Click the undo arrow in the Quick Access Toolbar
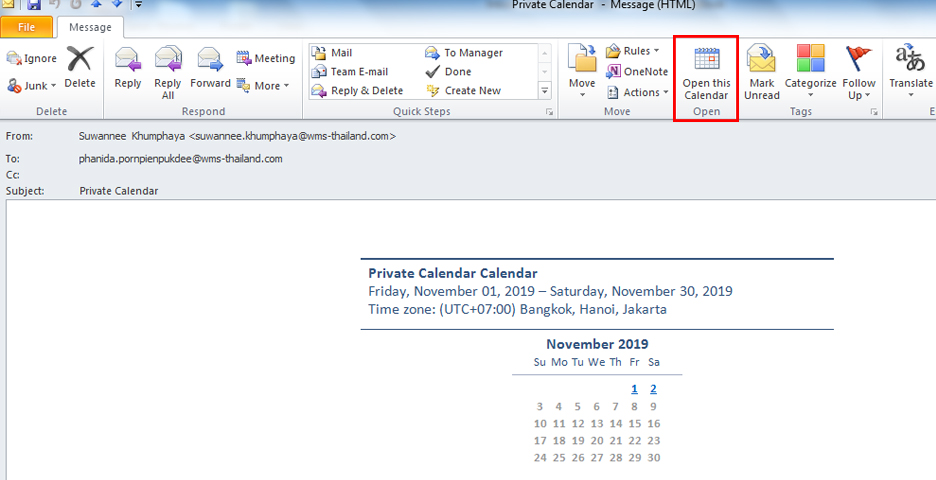This screenshot has width=936, height=480. pos(55,4)
